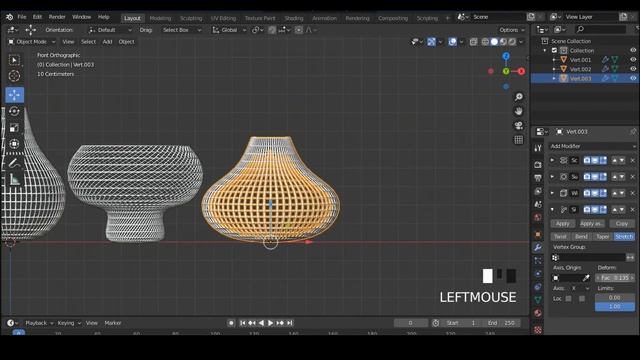
Task: Open the Output properties tab
Action: [x=538, y=178]
